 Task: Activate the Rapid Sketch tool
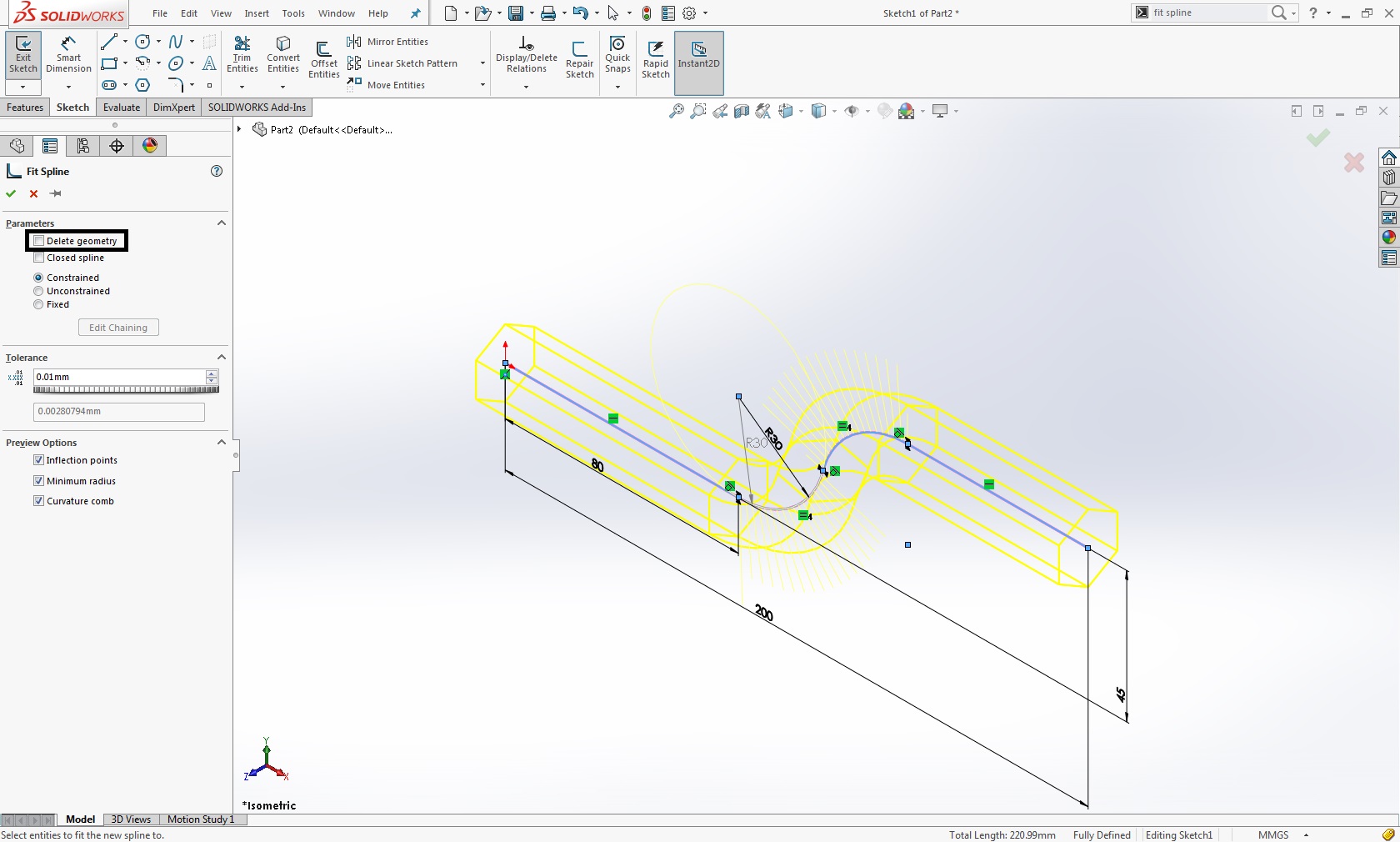656,60
